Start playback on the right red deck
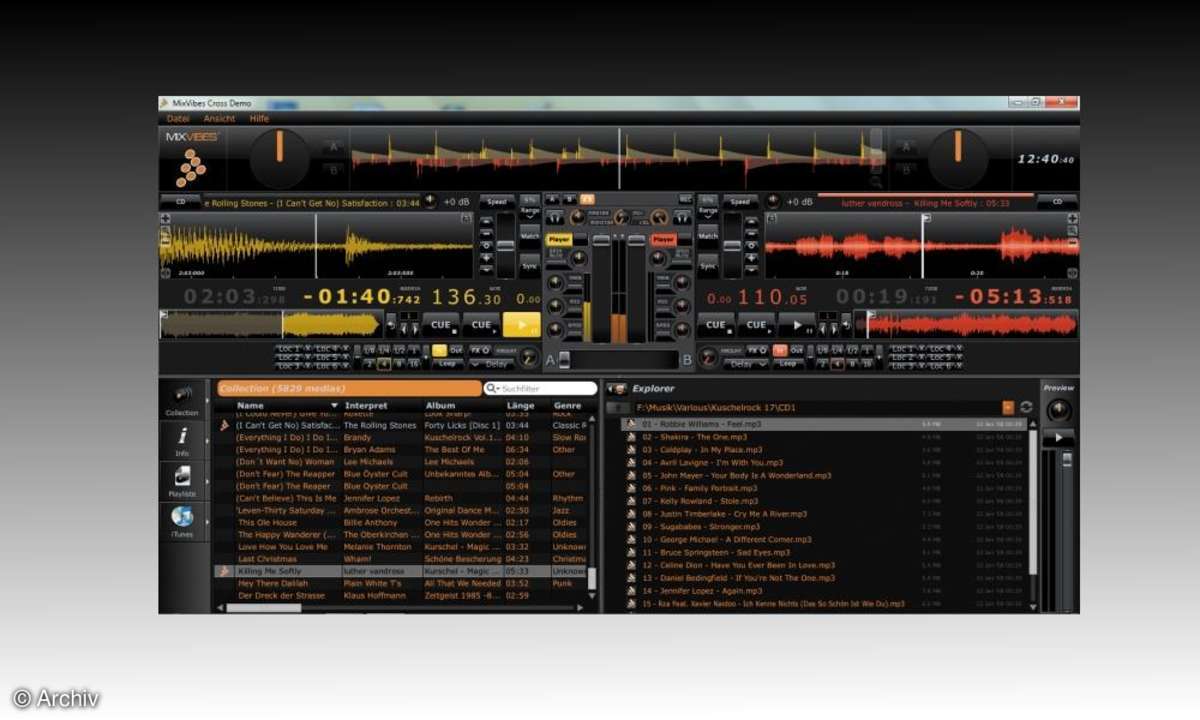The image size is (1200, 720). [797, 325]
